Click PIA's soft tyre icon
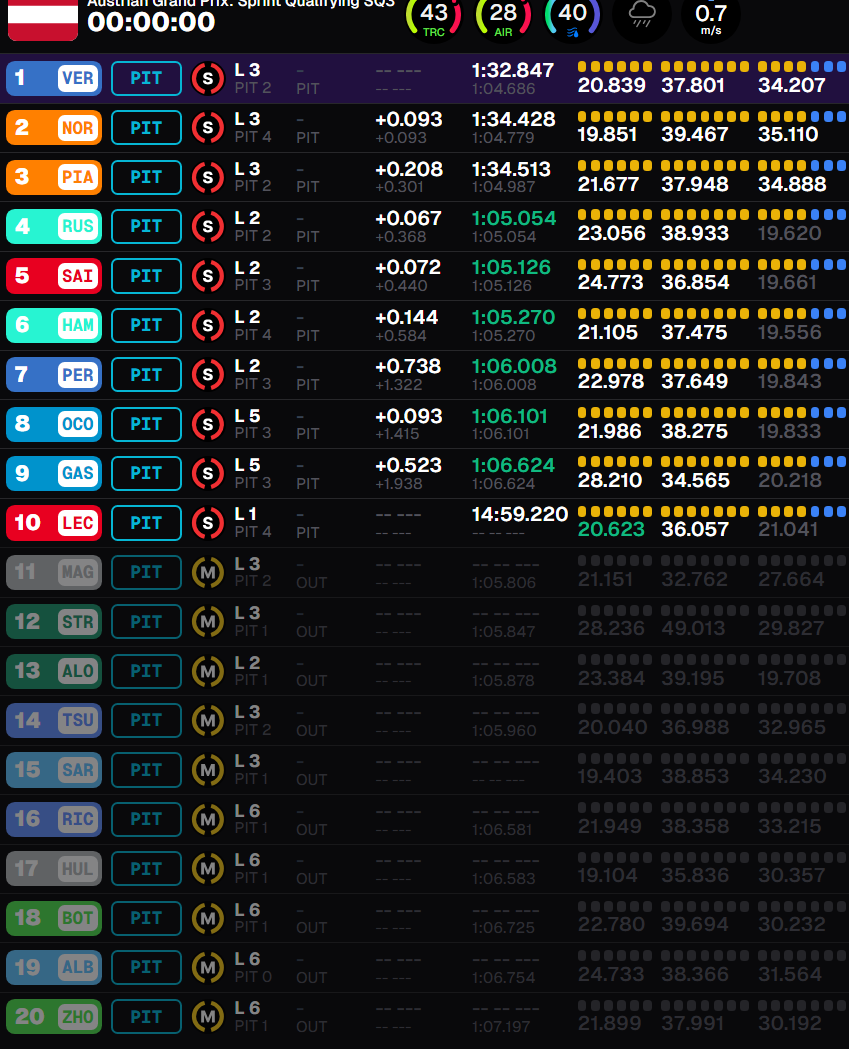This screenshot has height=1049, width=849. tap(207, 177)
